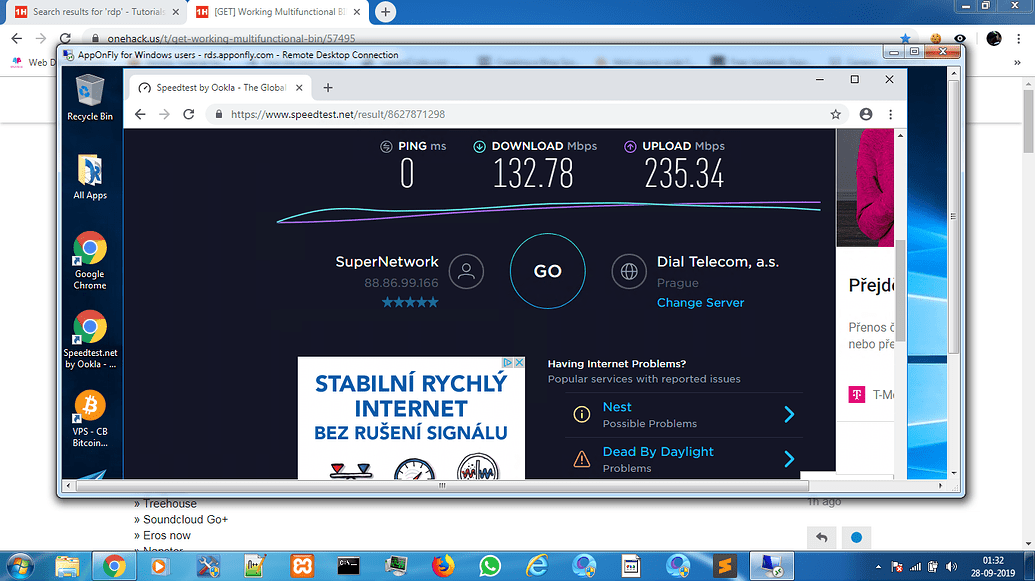
Task: Reload the speedtest.net page
Action: coord(189,114)
